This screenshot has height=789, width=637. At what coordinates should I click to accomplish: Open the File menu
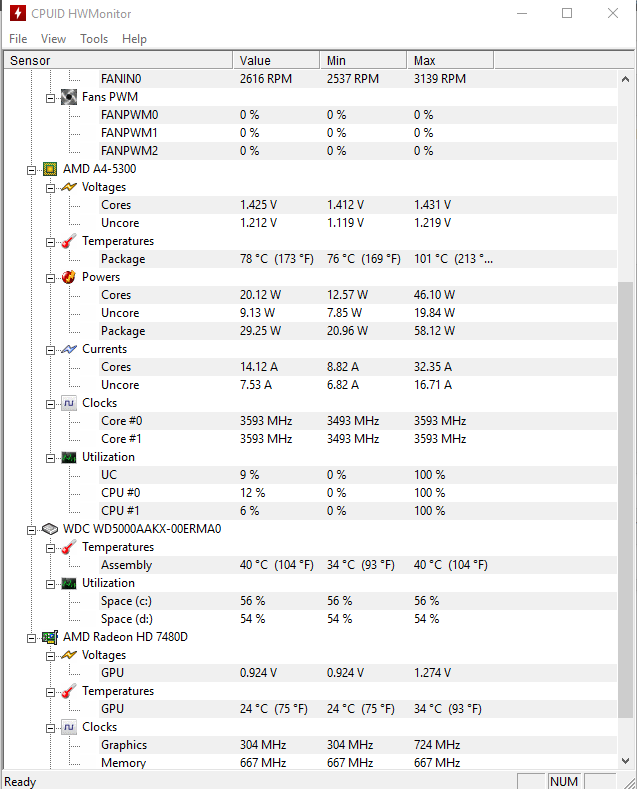point(18,39)
